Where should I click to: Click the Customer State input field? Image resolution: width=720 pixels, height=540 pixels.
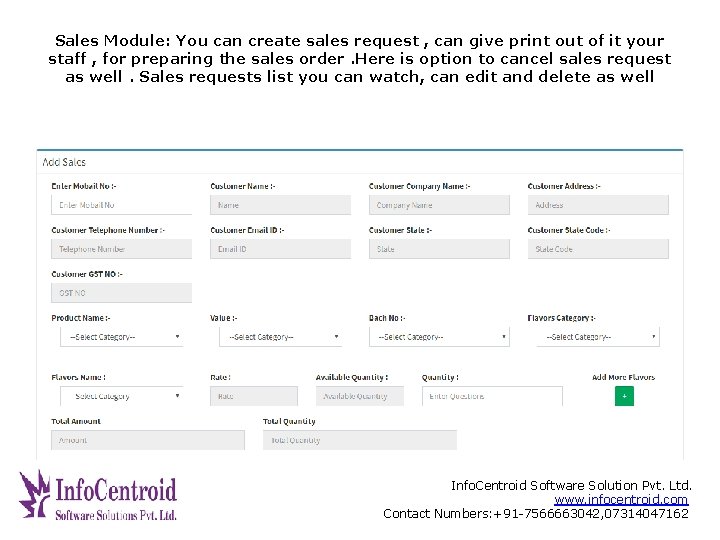pos(439,249)
